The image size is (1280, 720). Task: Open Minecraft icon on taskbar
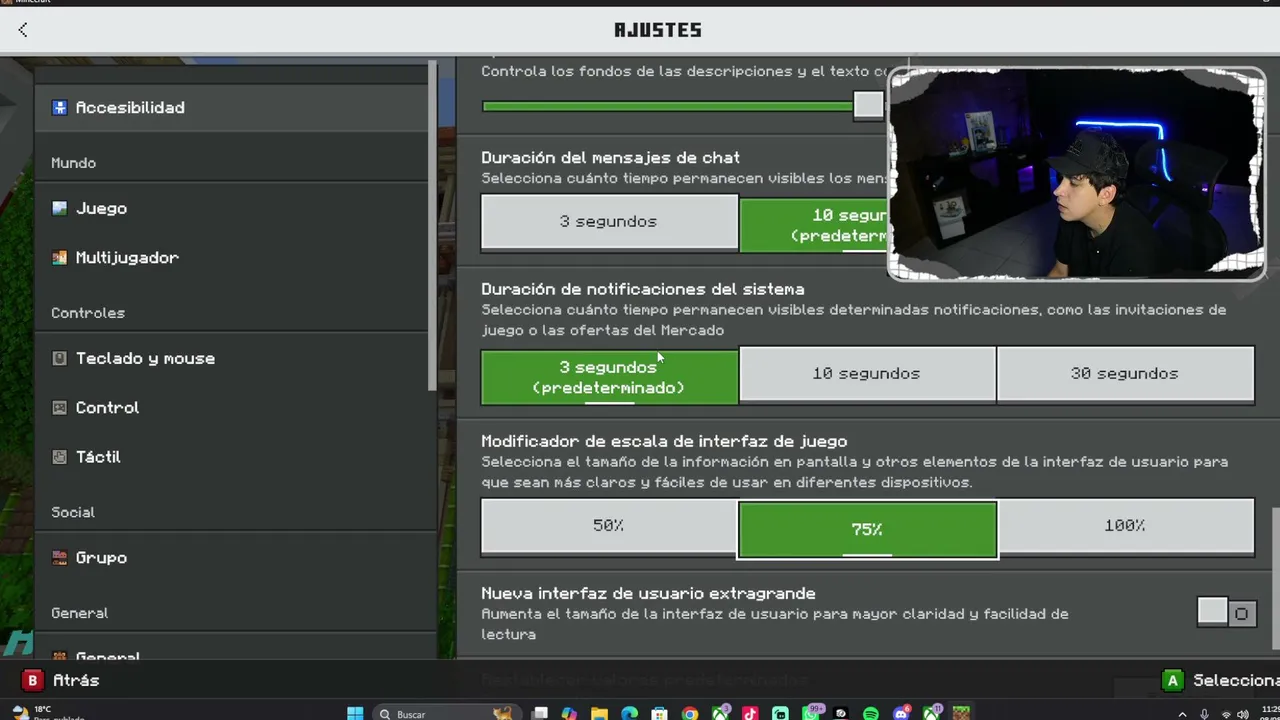[961, 713]
